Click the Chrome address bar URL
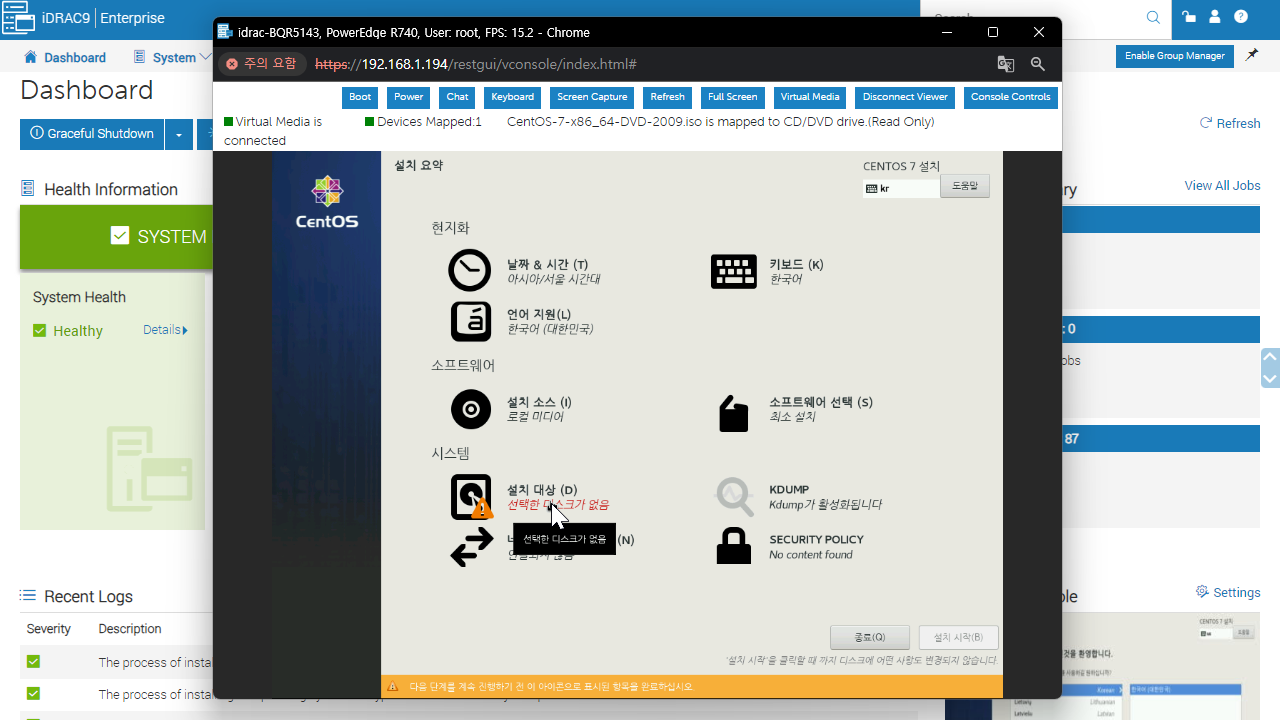 tap(476, 64)
